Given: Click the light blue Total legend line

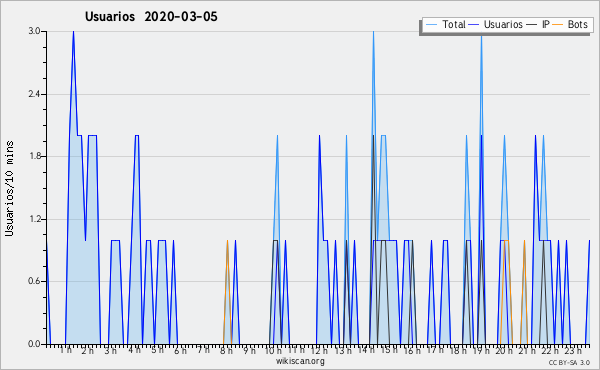Looking at the screenshot, I should point(431,25).
